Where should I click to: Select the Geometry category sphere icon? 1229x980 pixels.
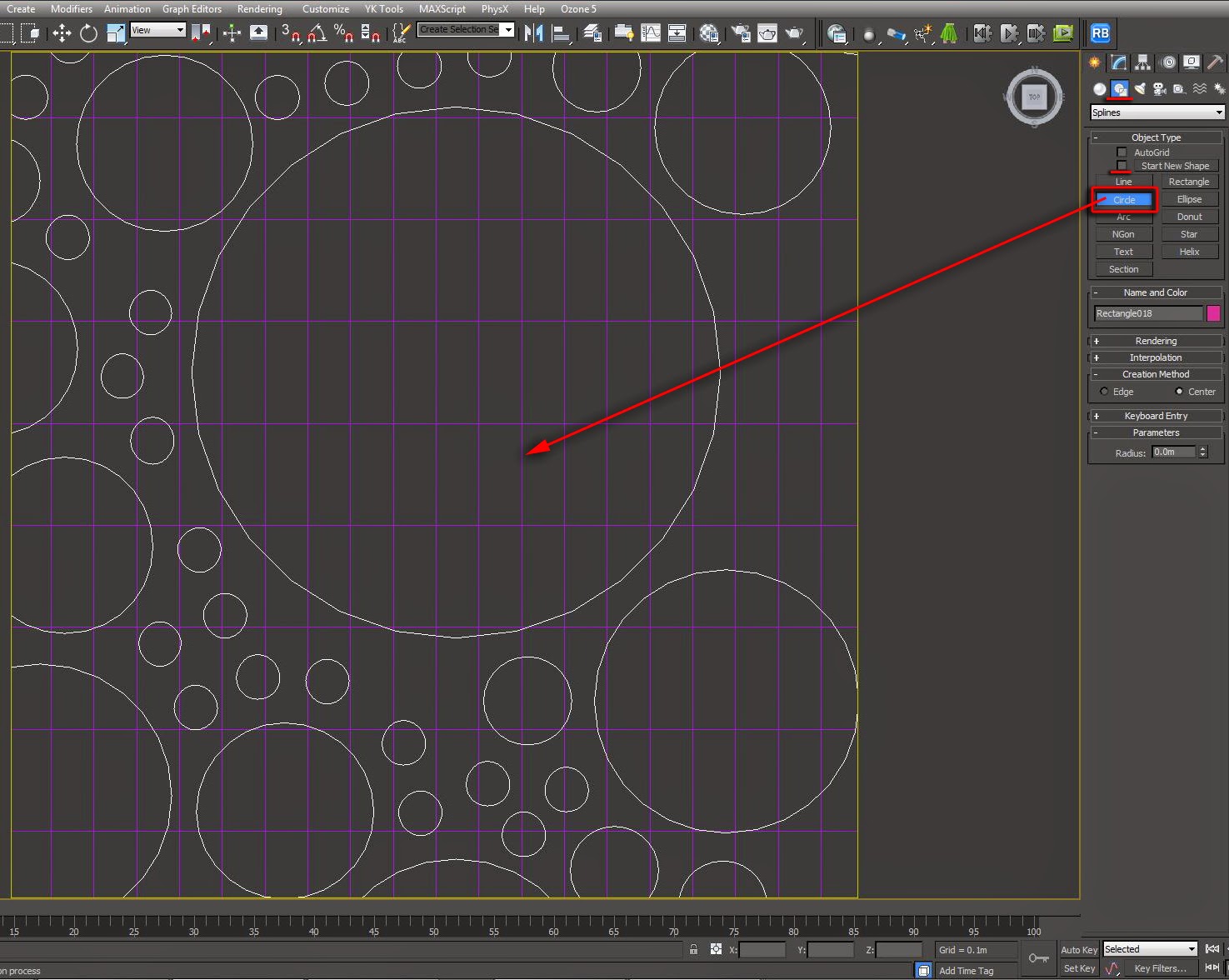(1100, 88)
